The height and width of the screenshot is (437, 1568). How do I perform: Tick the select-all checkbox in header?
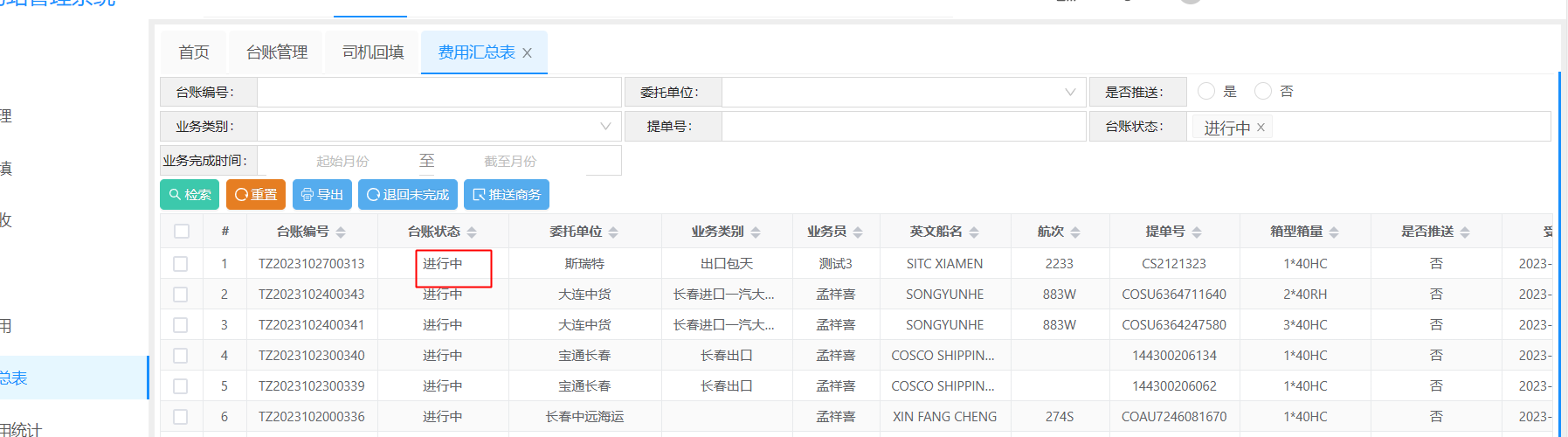tap(182, 232)
